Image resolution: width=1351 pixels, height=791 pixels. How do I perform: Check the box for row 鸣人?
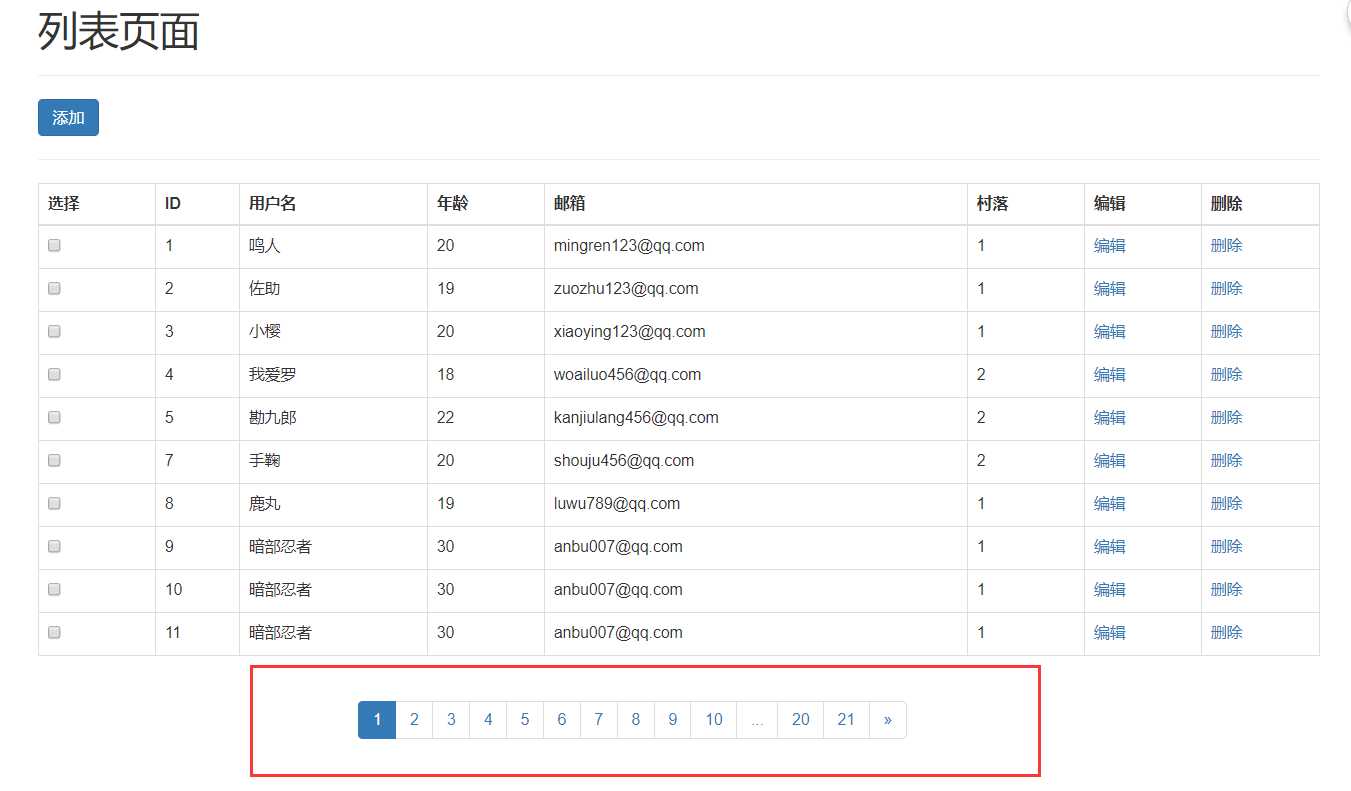tap(55, 245)
